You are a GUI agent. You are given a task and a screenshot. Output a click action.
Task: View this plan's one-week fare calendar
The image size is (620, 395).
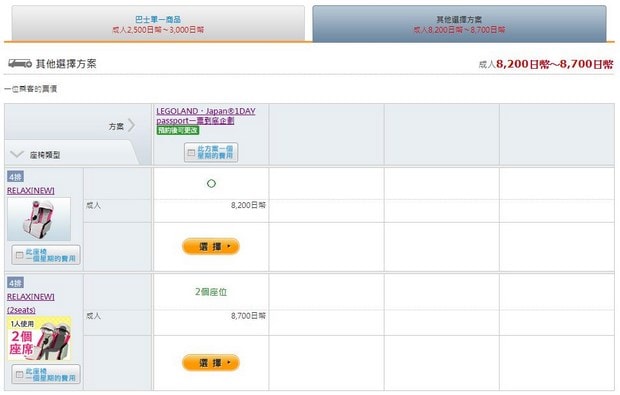click(x=211, y=152)
